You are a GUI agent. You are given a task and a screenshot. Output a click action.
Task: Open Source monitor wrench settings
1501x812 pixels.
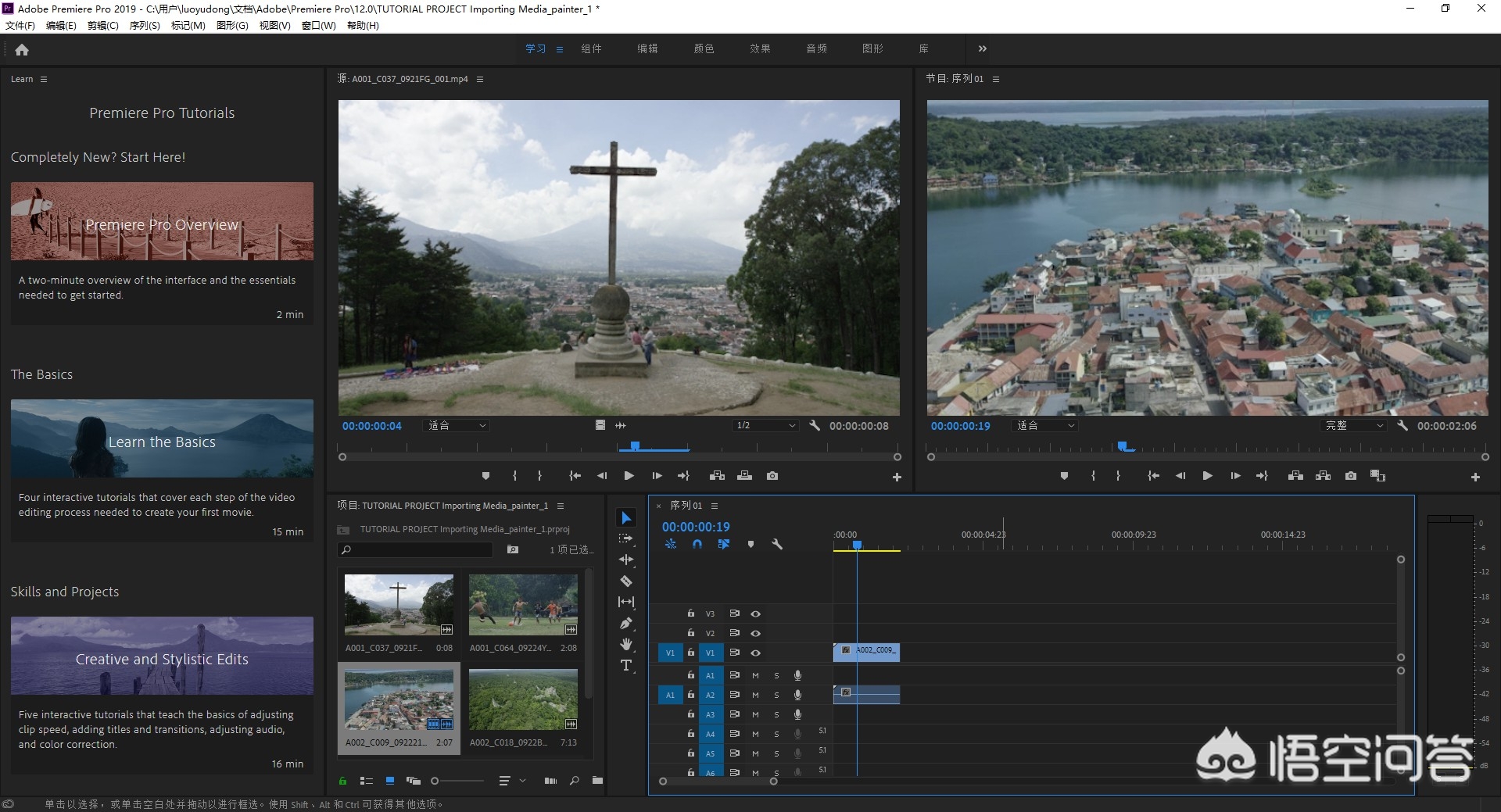(815, 426)
